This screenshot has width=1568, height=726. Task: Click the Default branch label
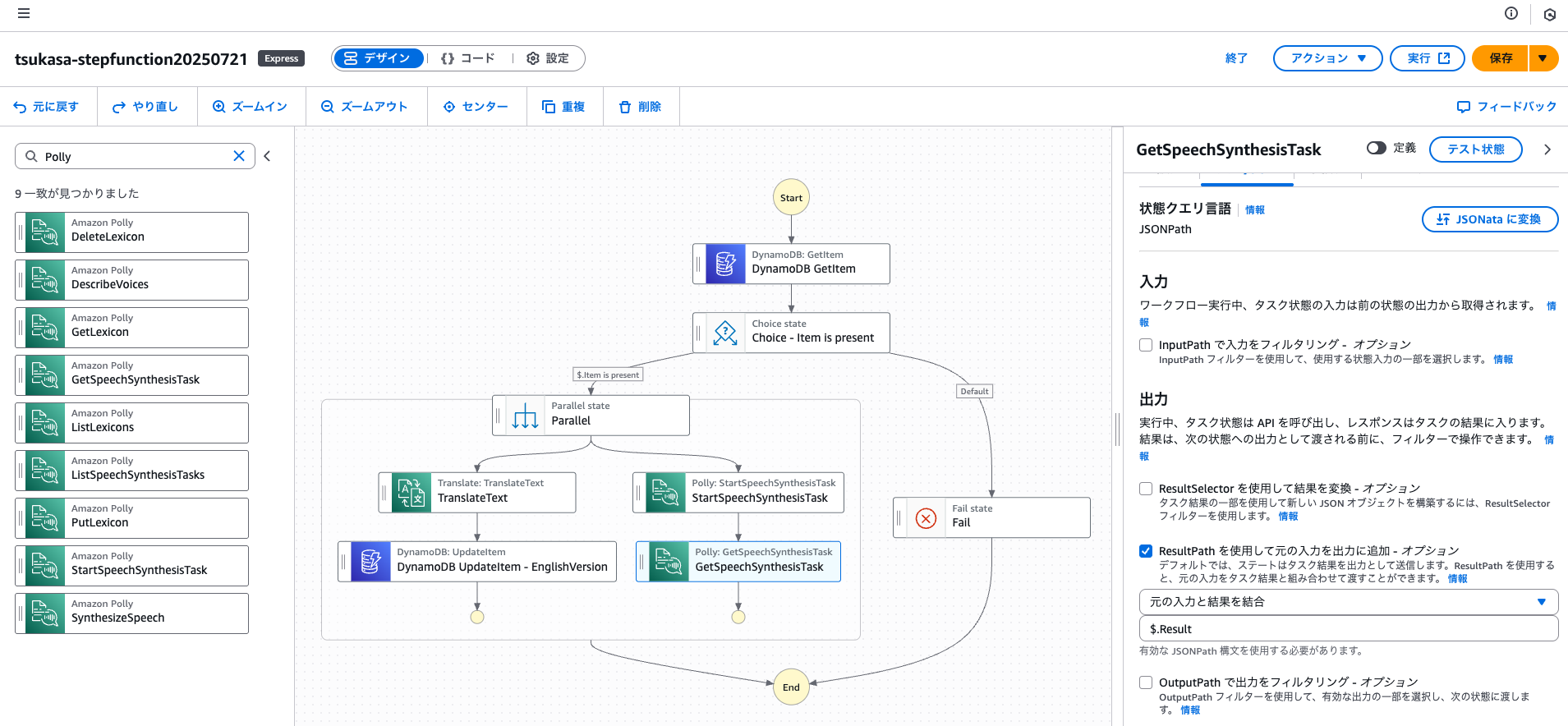[x=974, y=391]
